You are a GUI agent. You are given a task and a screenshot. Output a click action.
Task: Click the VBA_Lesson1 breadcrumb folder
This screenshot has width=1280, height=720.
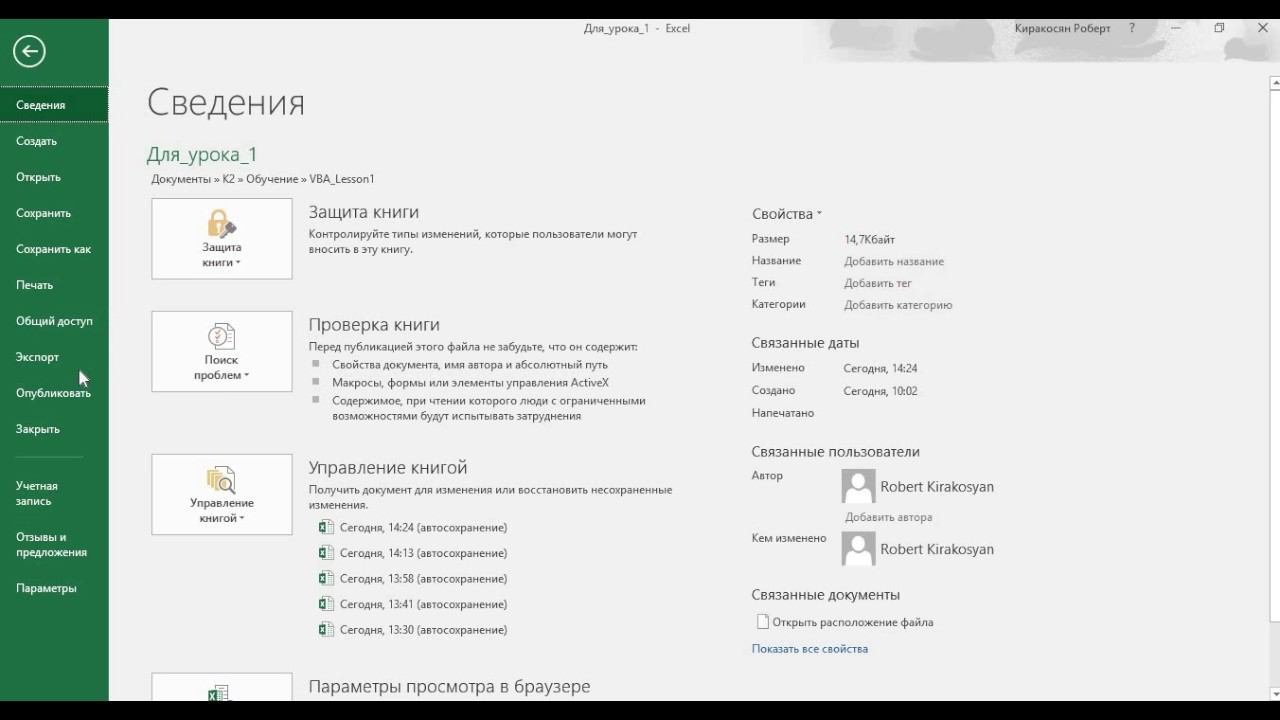[x=342, y=179]
